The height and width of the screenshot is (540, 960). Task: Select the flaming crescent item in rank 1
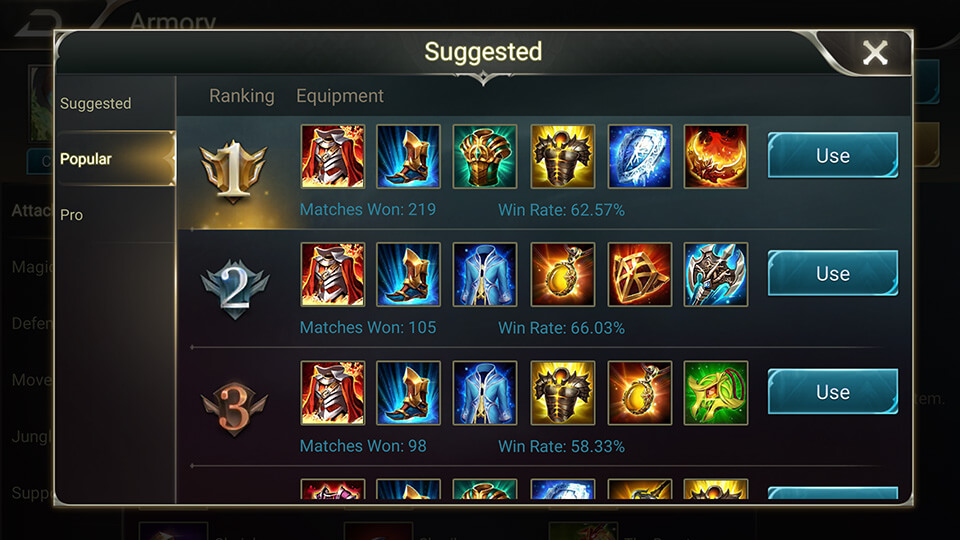point(716,156)
